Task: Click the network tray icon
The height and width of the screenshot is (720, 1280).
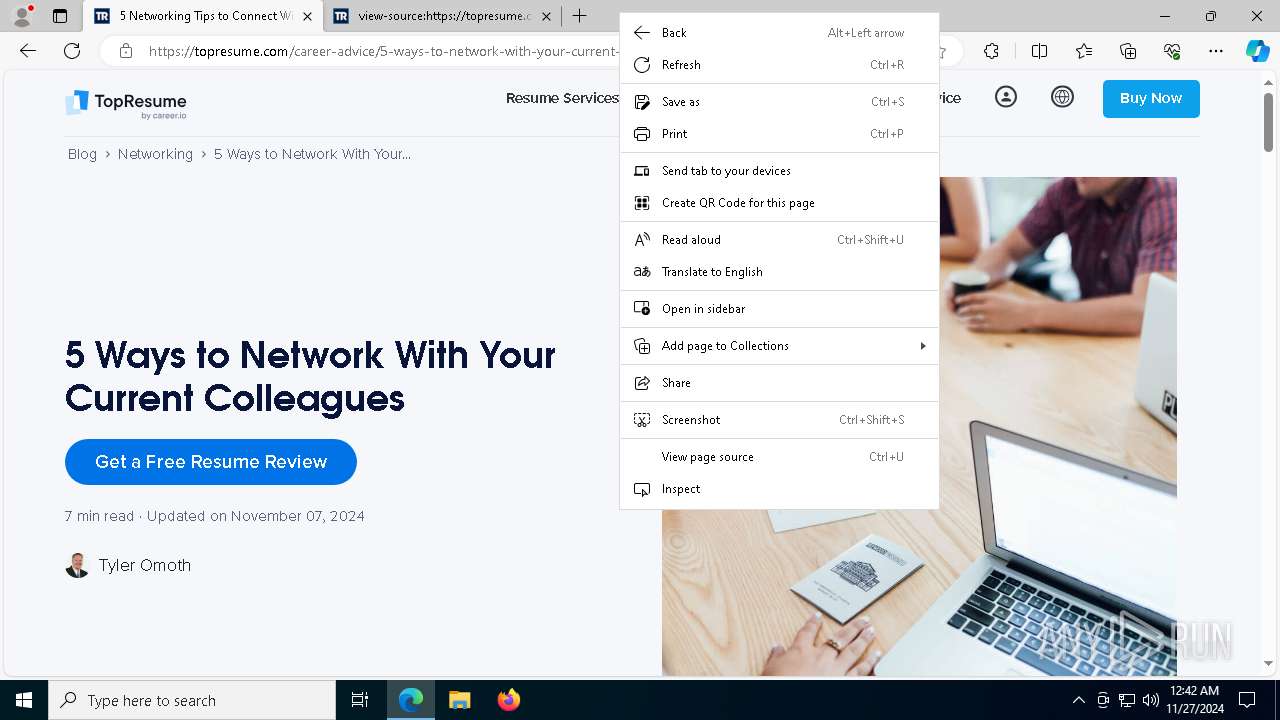Action: [1127, 700]
